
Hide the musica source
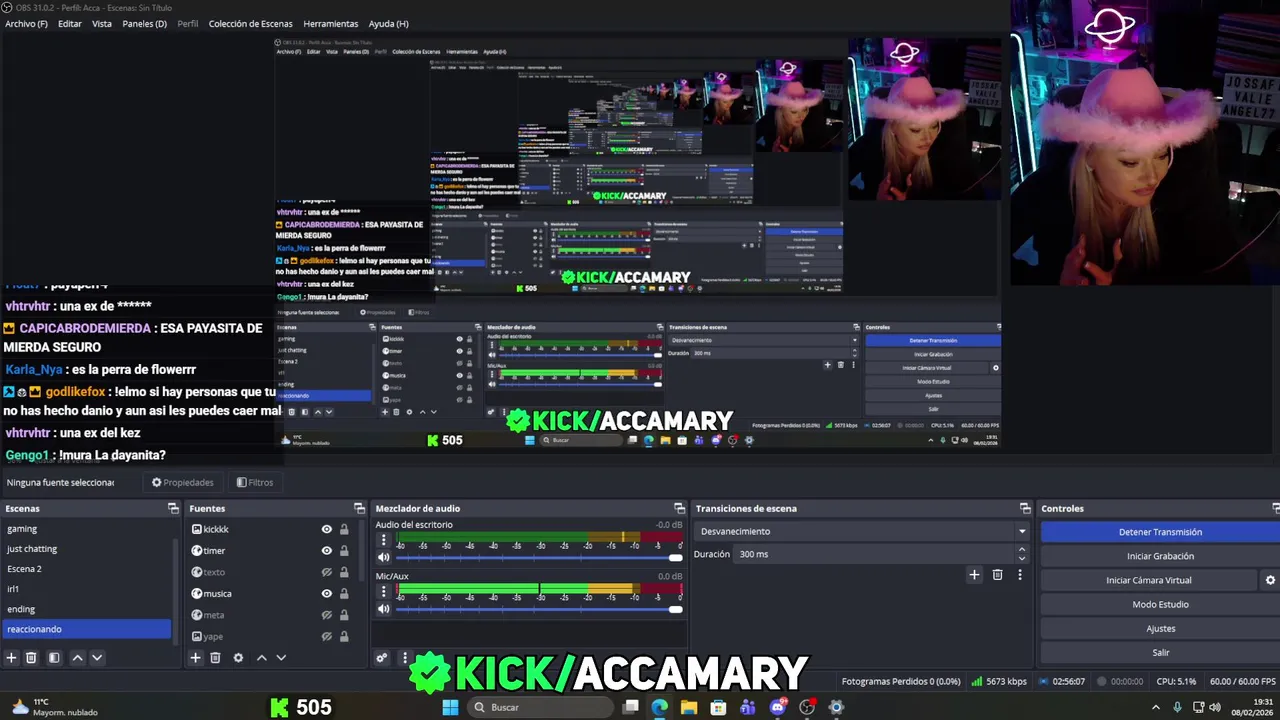326,593
